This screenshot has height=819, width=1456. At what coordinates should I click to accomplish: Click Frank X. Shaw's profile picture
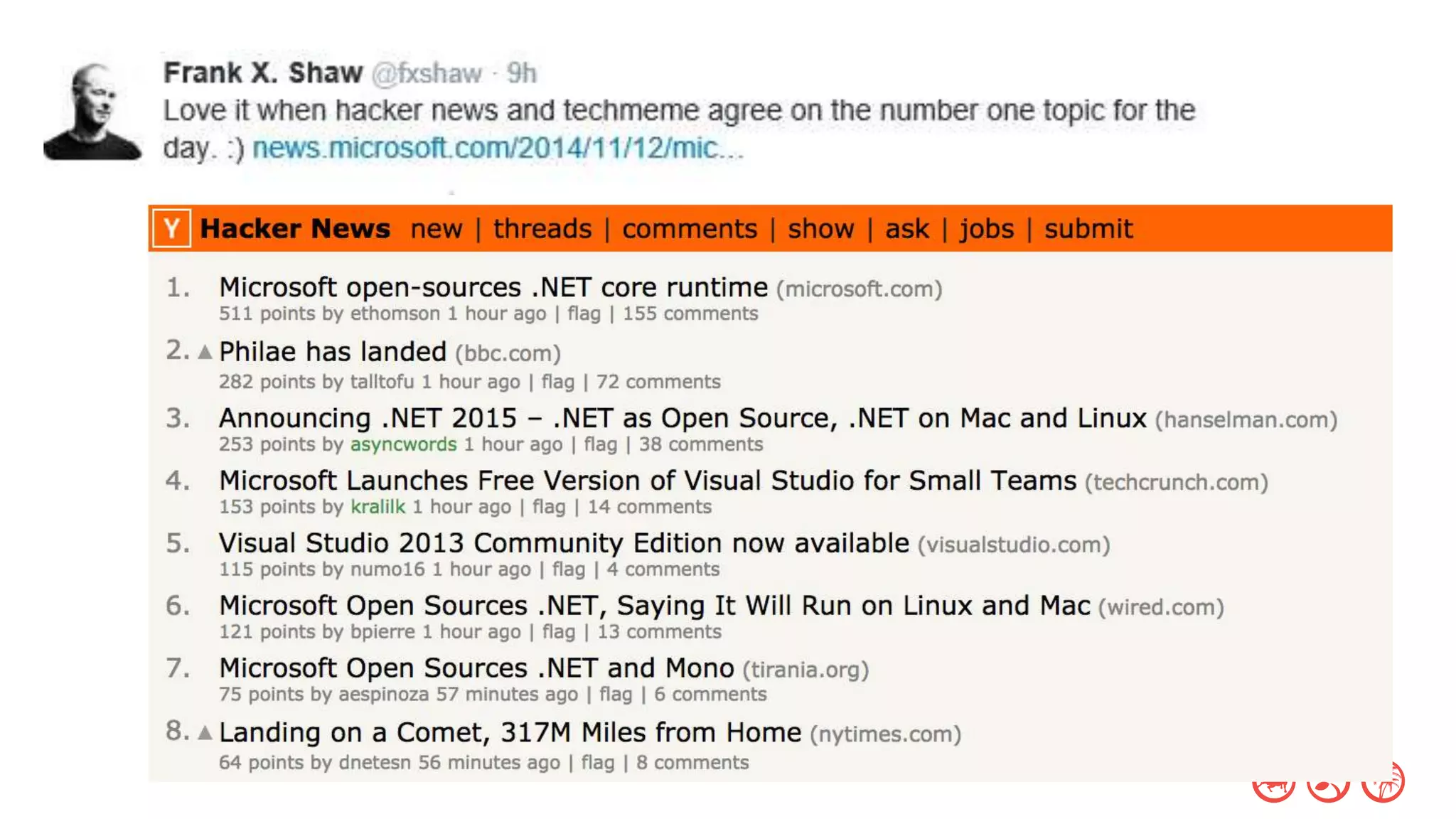(92, 112)
